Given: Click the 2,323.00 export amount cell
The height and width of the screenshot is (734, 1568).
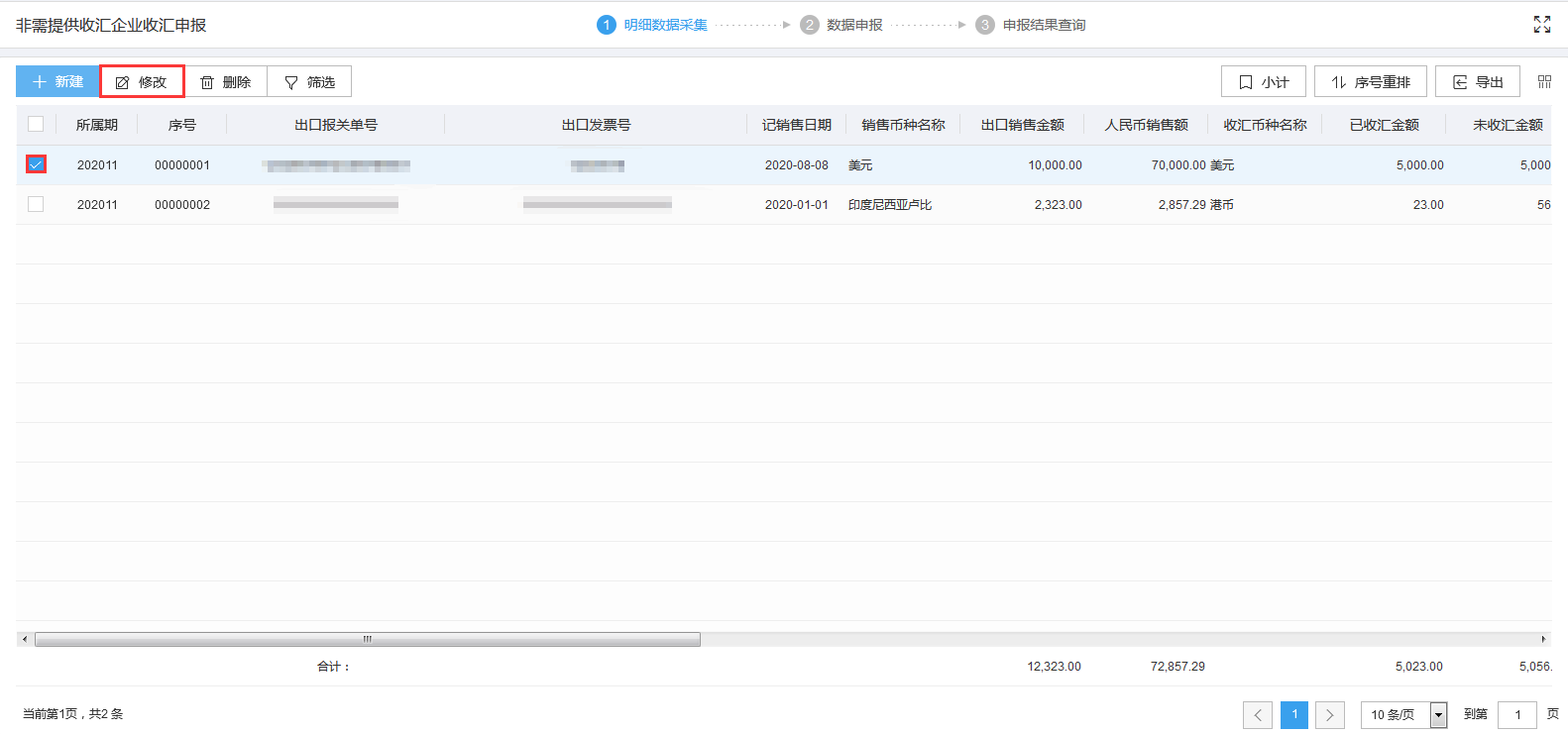Looking at the screenshot, I should [1058, 205].
